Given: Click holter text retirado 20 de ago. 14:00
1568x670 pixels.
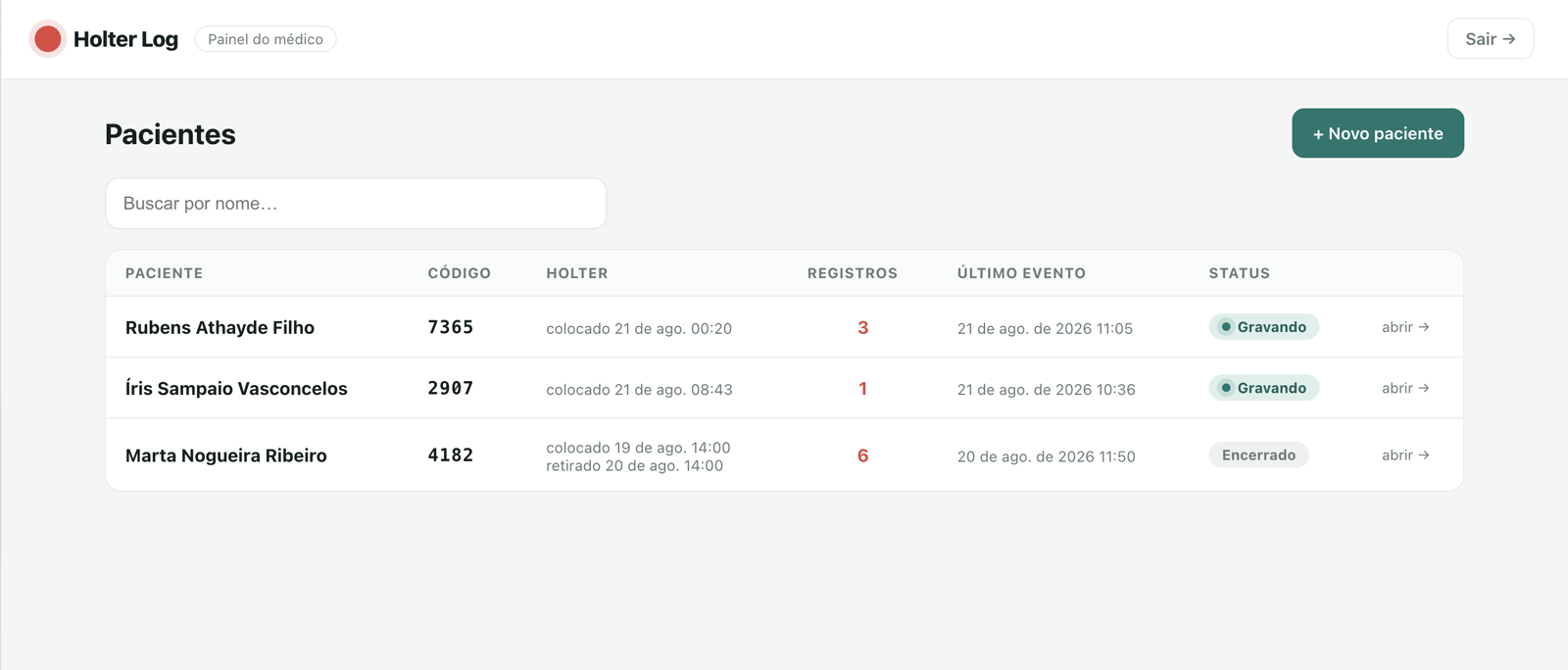Looking at the screenshot, I should 634,466.
